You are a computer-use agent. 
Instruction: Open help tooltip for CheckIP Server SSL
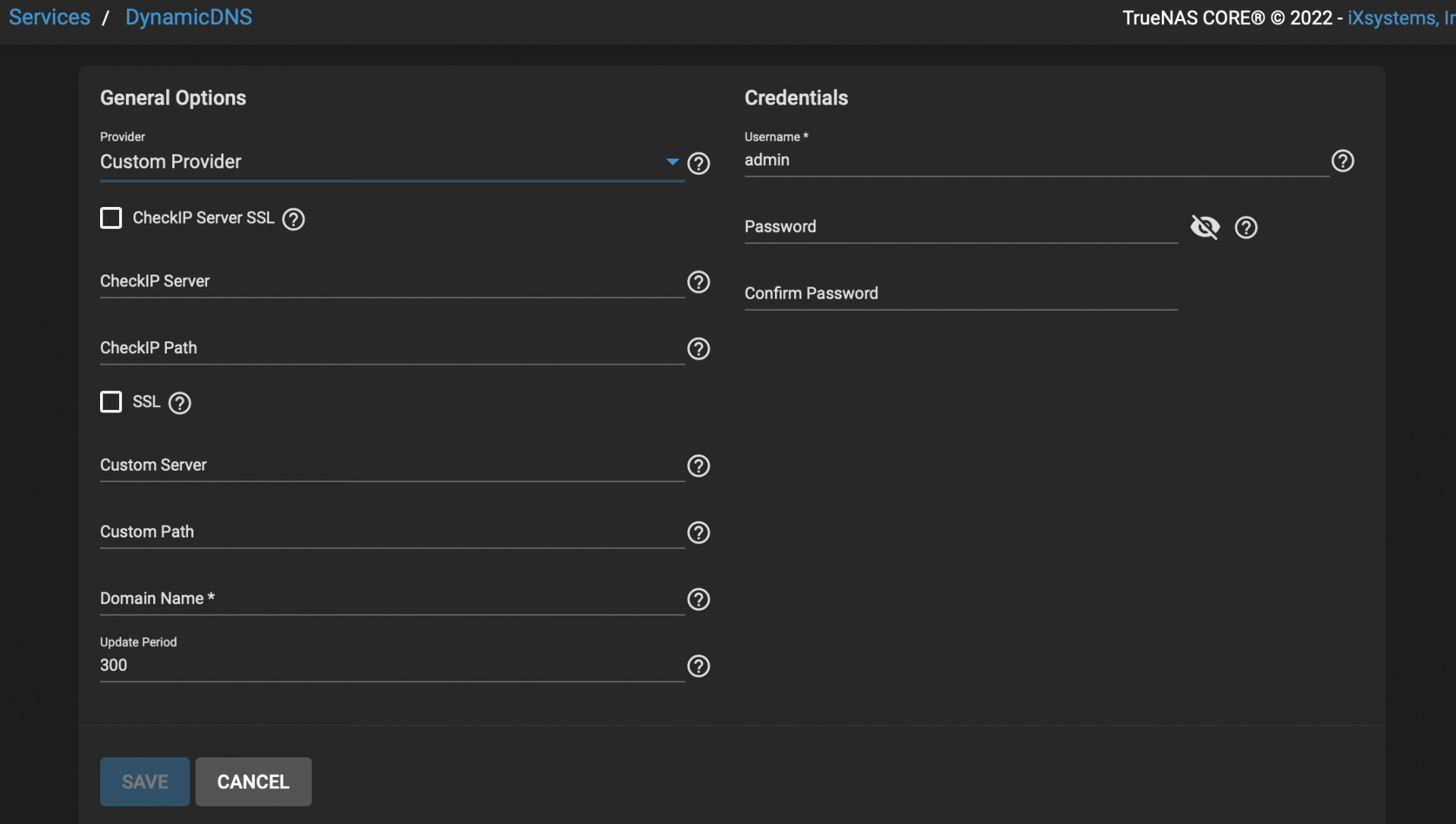pos(293,219)
